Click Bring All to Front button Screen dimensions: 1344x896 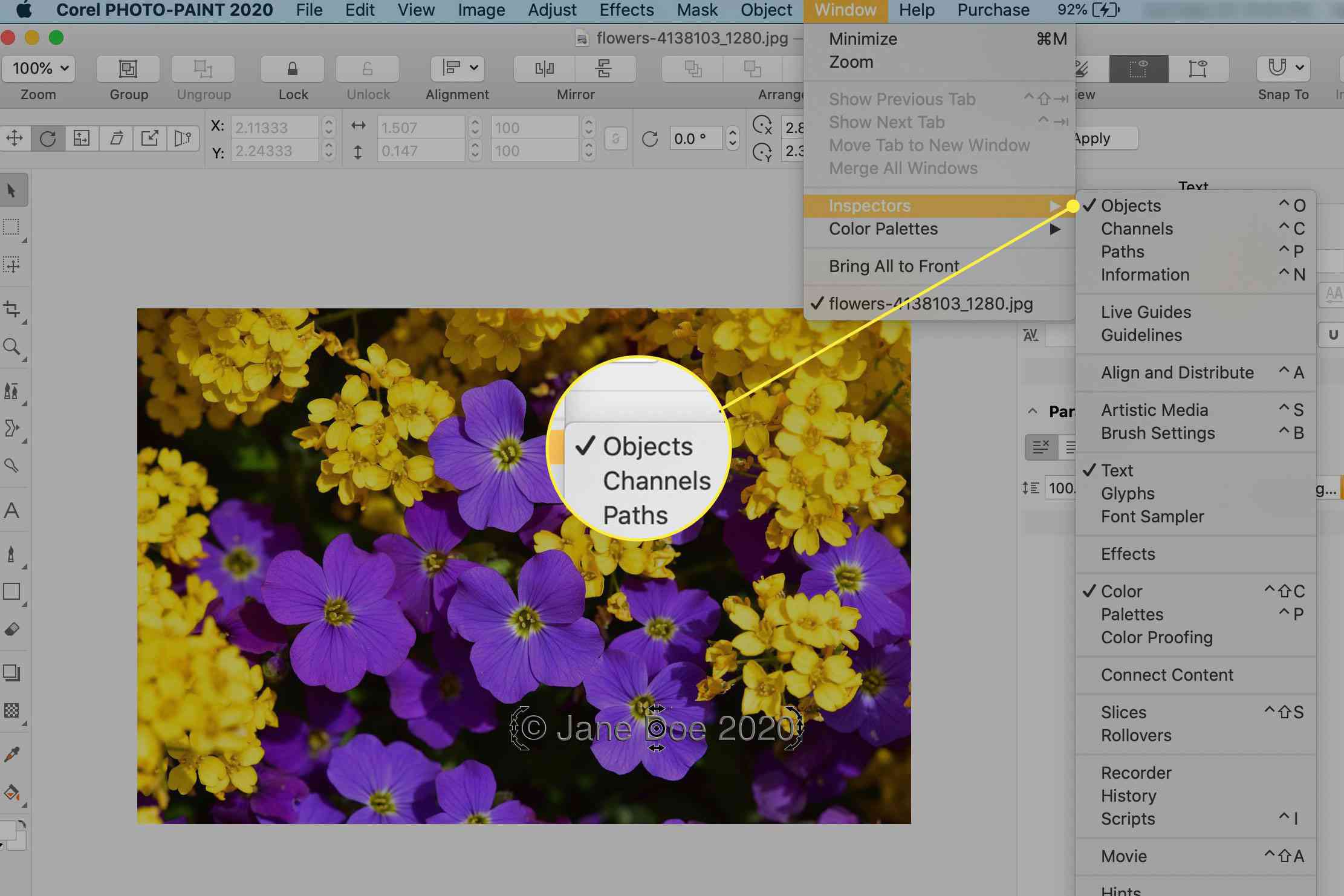coord(894,266)
